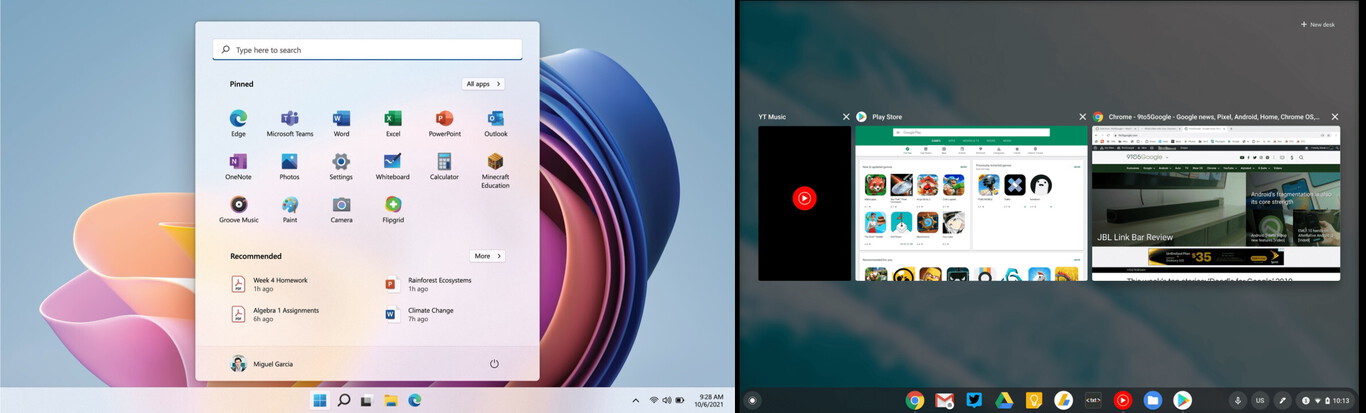Screen dimensions: 1366x413
Task: Expand All apps list
Action: pyautogui.click(x=483, y=84)
